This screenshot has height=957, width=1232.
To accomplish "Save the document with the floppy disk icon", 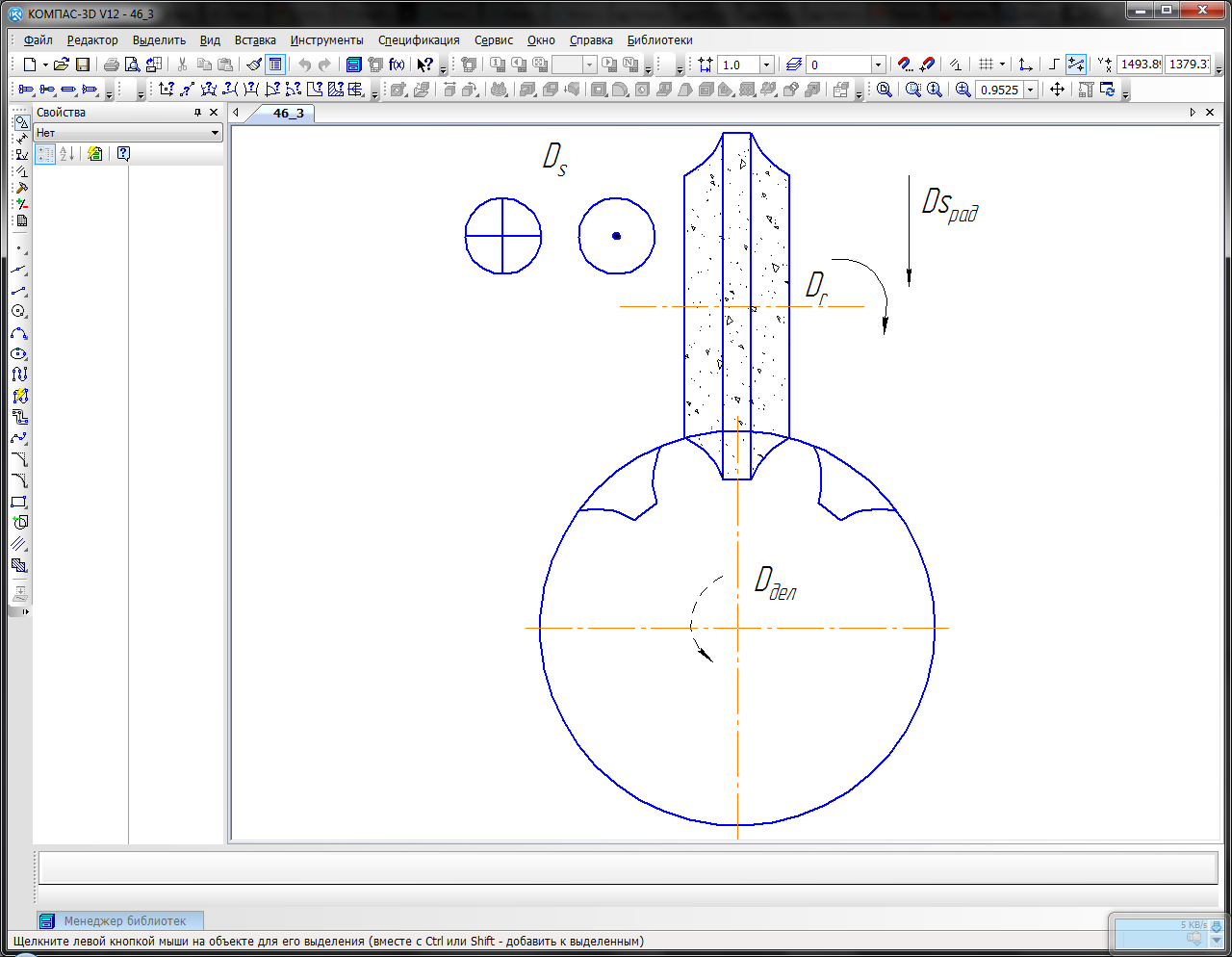I will (x=83, y=65).
